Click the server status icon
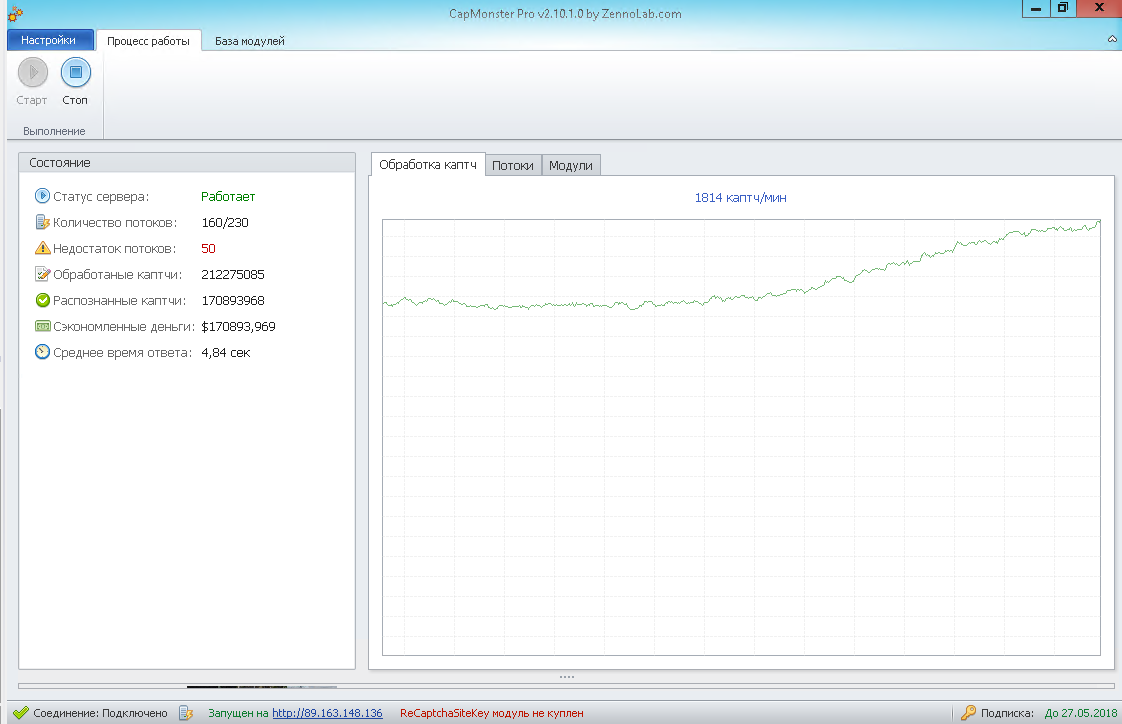The height and width of the screenshot is (724, 1122). click(x=42, y=196)
